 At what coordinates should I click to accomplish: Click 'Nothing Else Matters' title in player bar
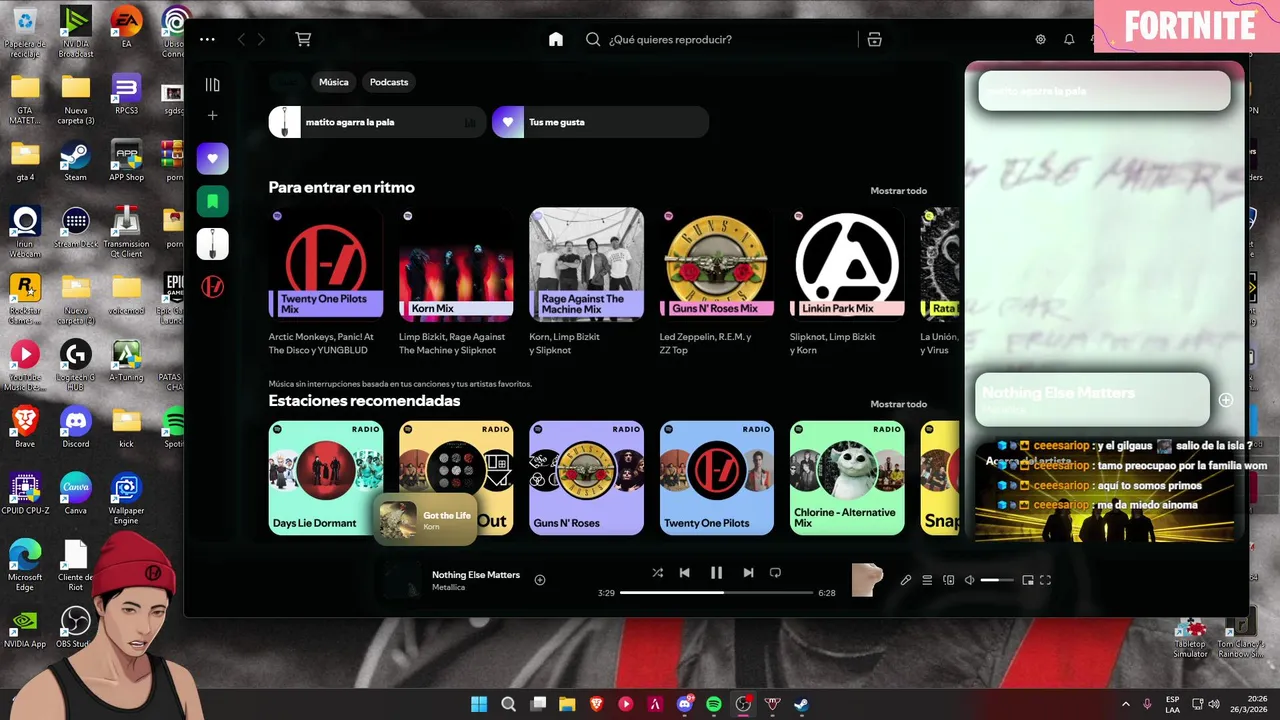tap(476, 575)
